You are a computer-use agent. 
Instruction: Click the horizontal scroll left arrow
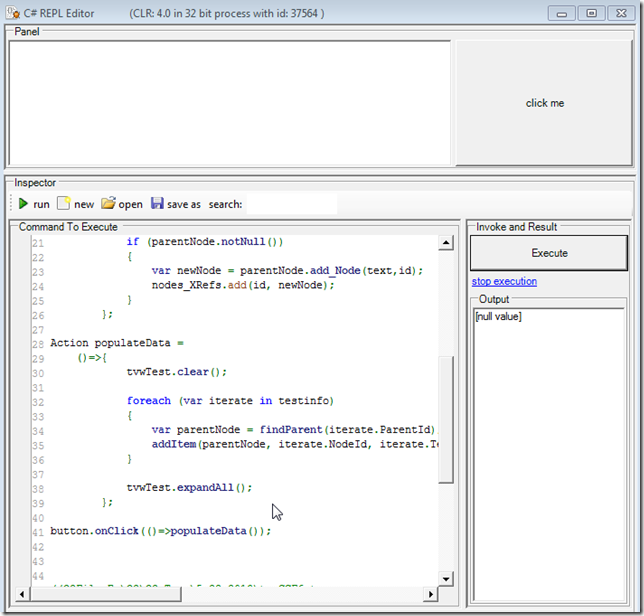22,594
